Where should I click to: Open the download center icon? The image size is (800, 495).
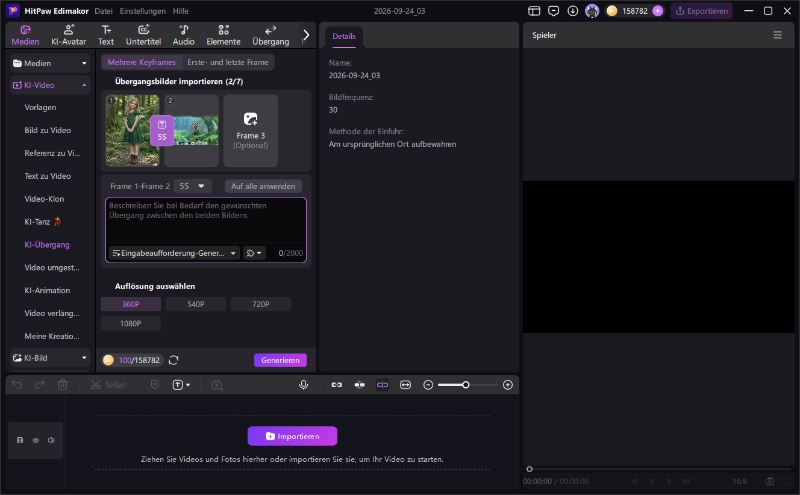pos(572,11)
